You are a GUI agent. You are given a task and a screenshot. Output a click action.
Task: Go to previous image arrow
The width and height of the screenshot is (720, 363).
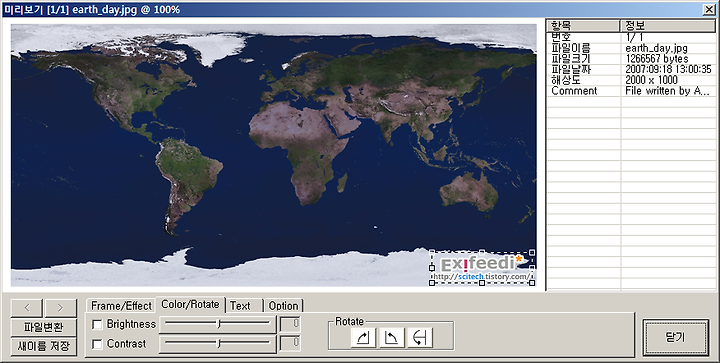pyautogui.click(x=27, y=307)
